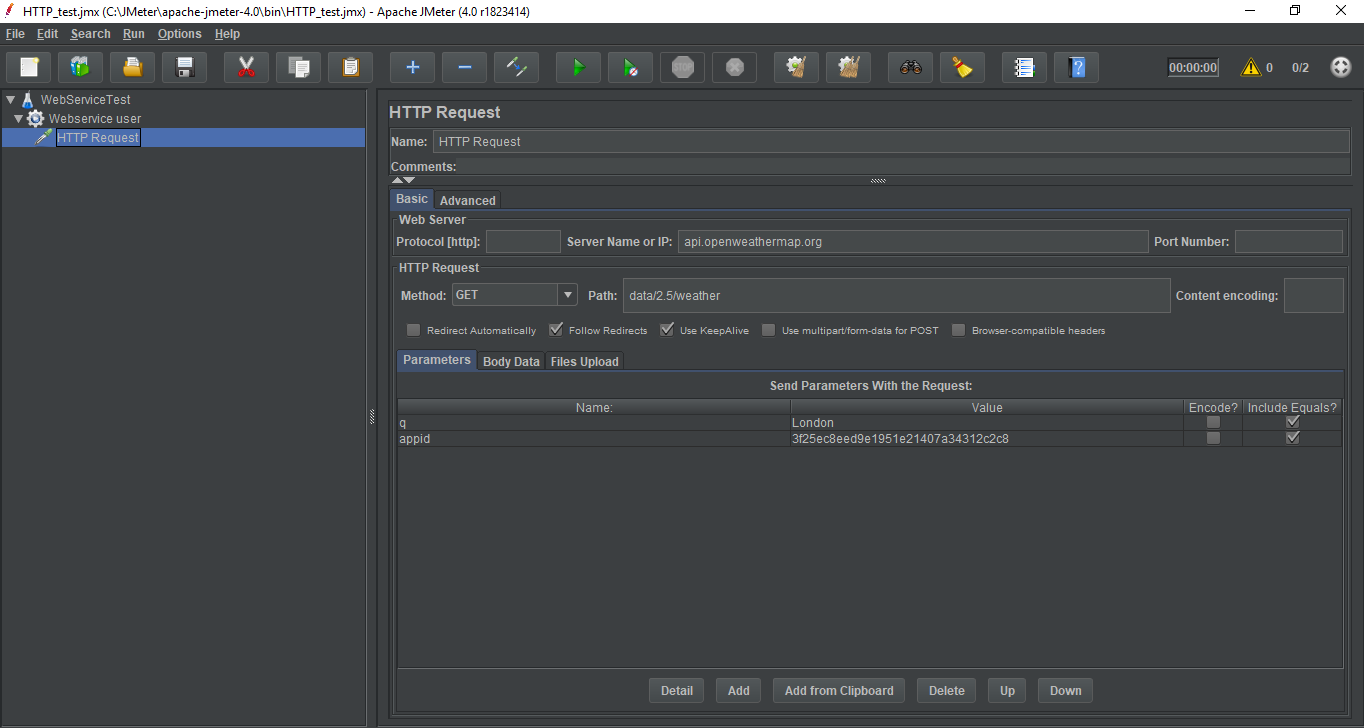This screenshot has width=1364, height=728.
Task: Click the split pane divider handle
Action: [372, 418]
